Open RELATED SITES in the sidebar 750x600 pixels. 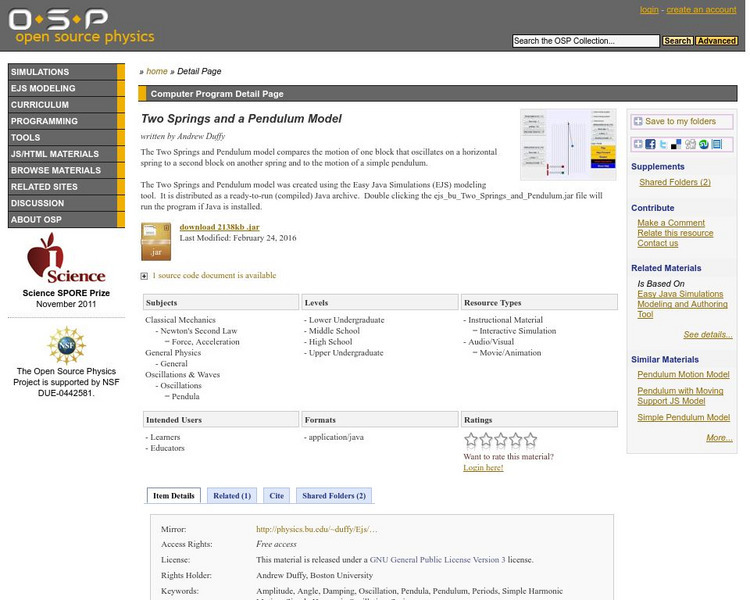pos(66,187)
